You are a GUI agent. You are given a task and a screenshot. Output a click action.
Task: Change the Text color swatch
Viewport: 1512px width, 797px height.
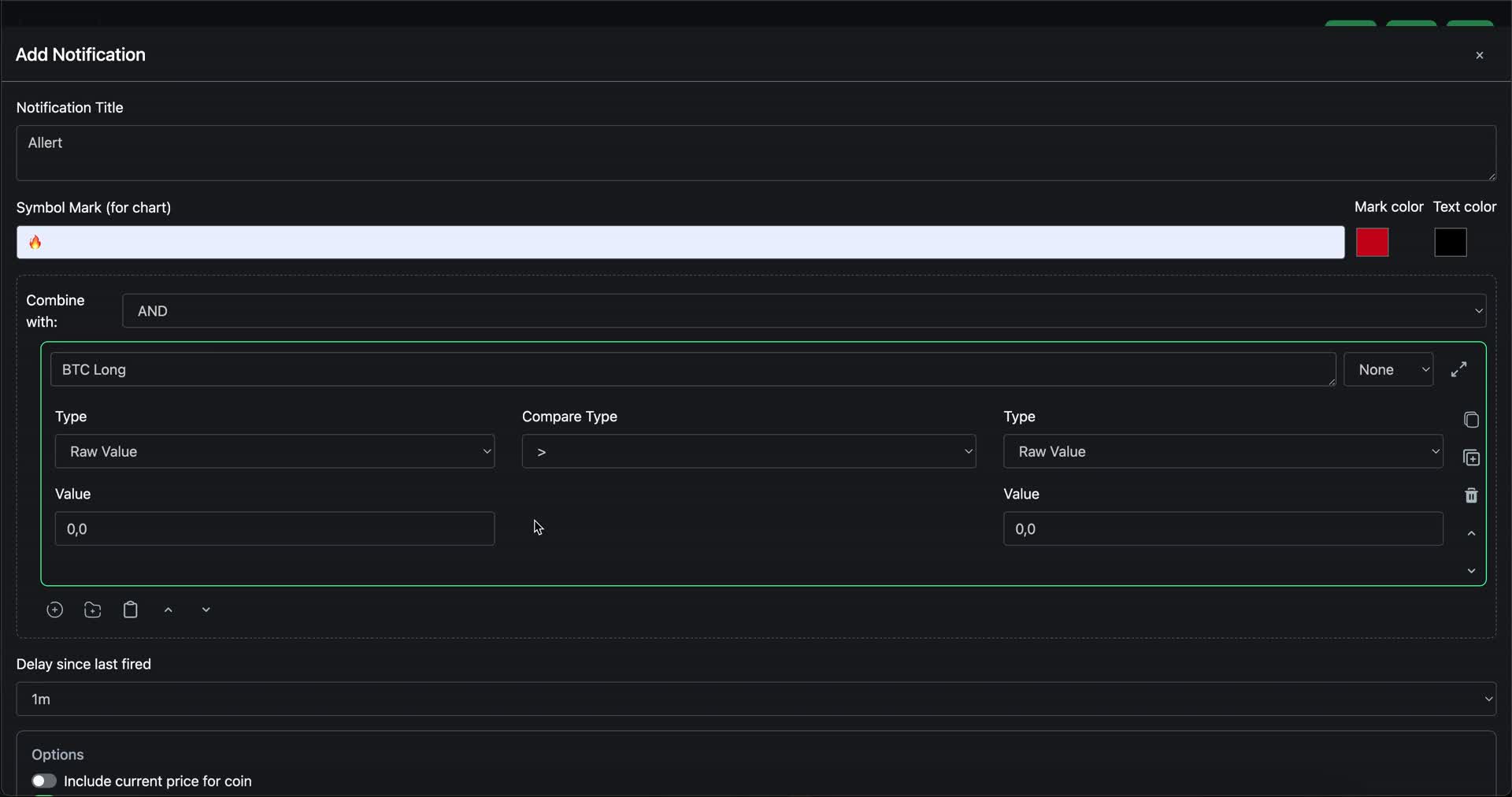coord(1450,242)
